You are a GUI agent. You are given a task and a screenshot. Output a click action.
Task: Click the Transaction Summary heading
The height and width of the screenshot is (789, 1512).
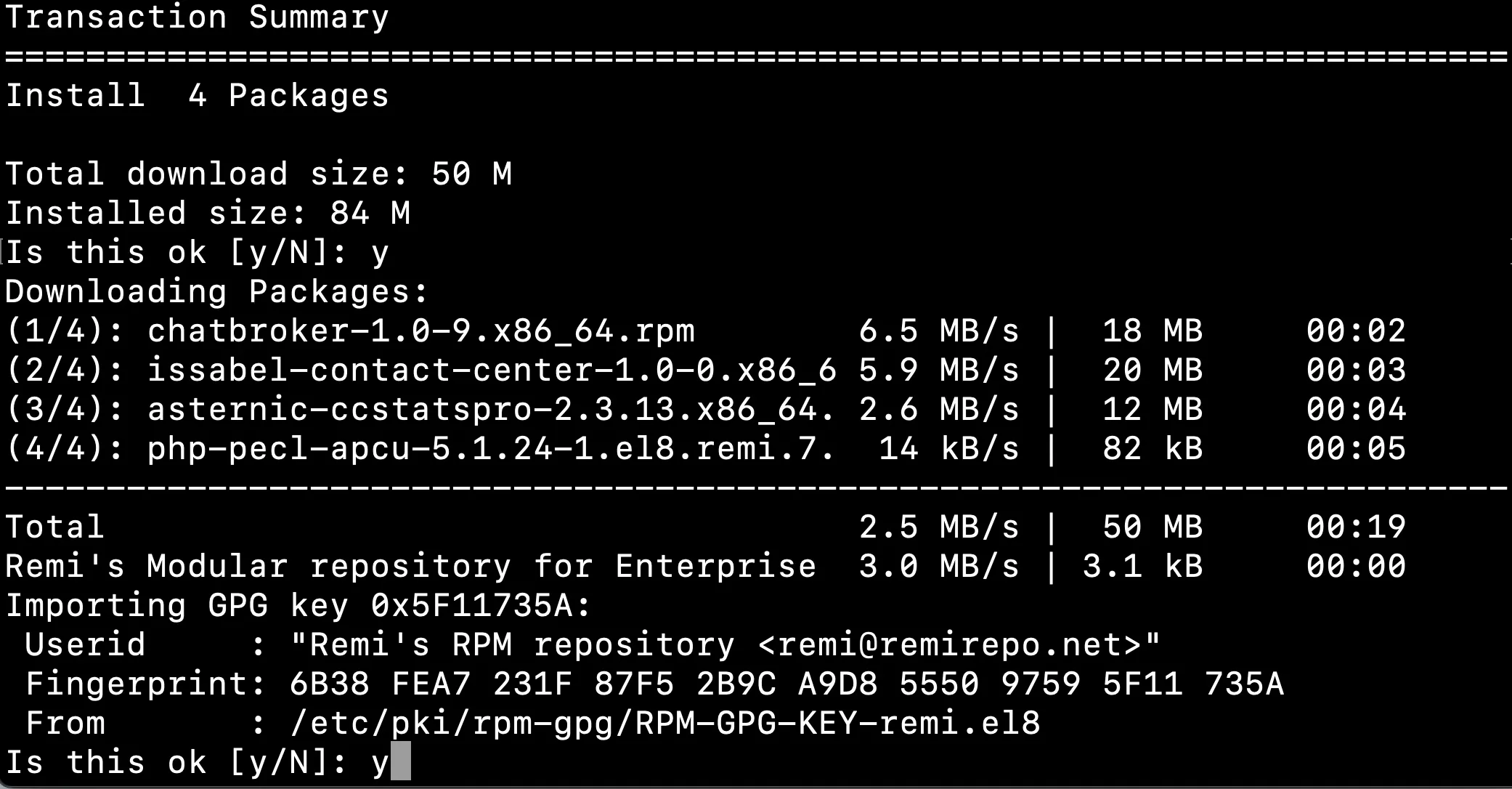pos(197,17)
